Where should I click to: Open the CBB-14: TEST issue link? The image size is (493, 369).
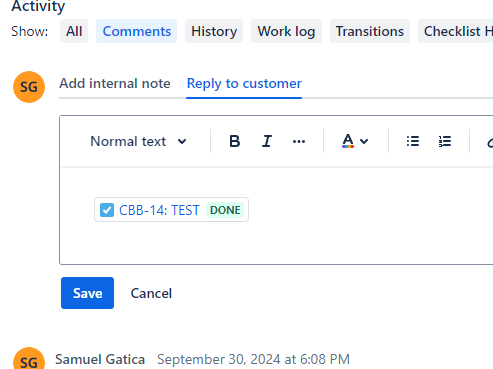pos(159,210)
